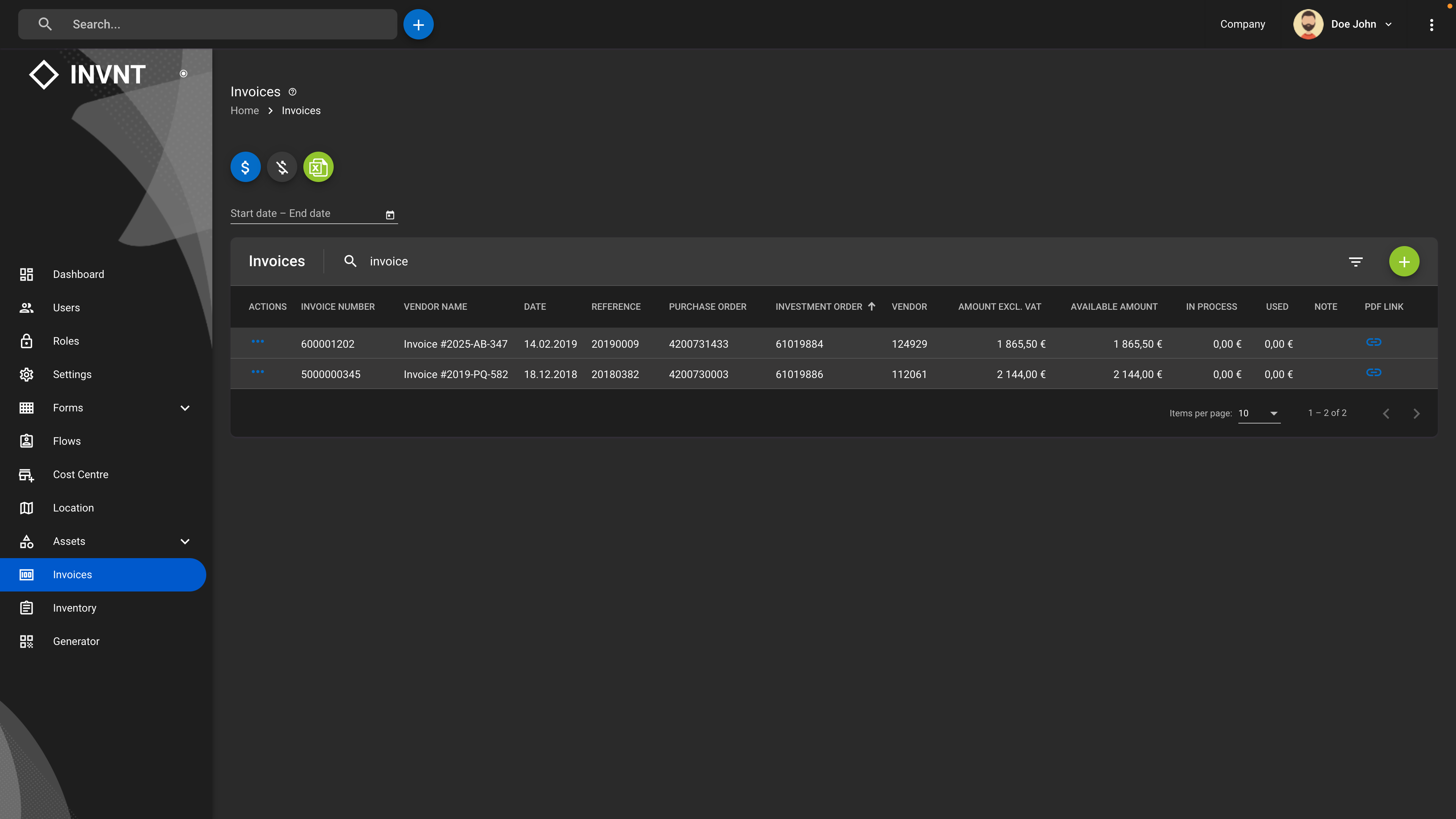
Task: Open actions menu for invoice 5000000345
Action: click(x=258, y=372)
